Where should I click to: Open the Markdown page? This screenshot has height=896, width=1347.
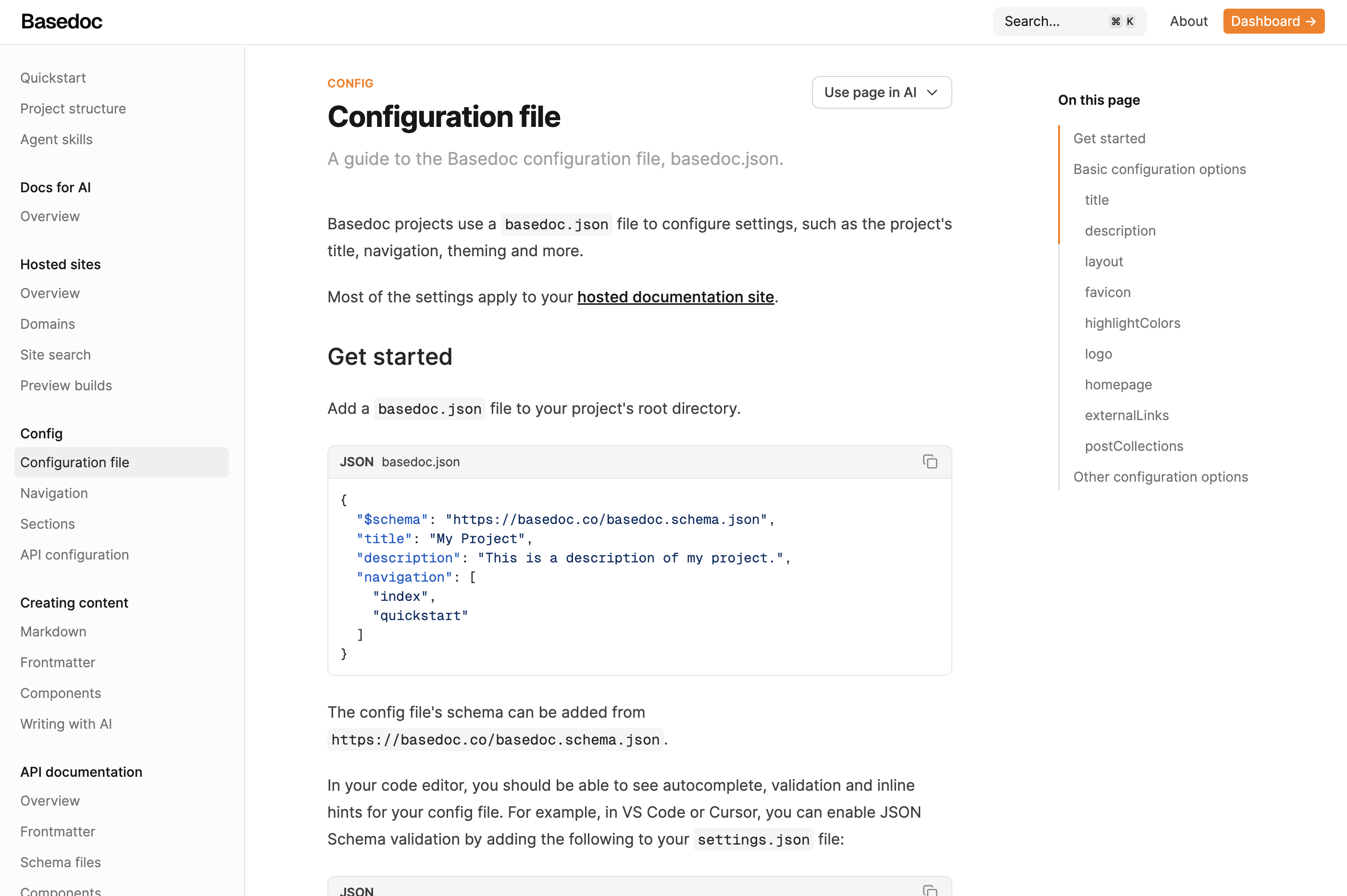tap(54, 632)
